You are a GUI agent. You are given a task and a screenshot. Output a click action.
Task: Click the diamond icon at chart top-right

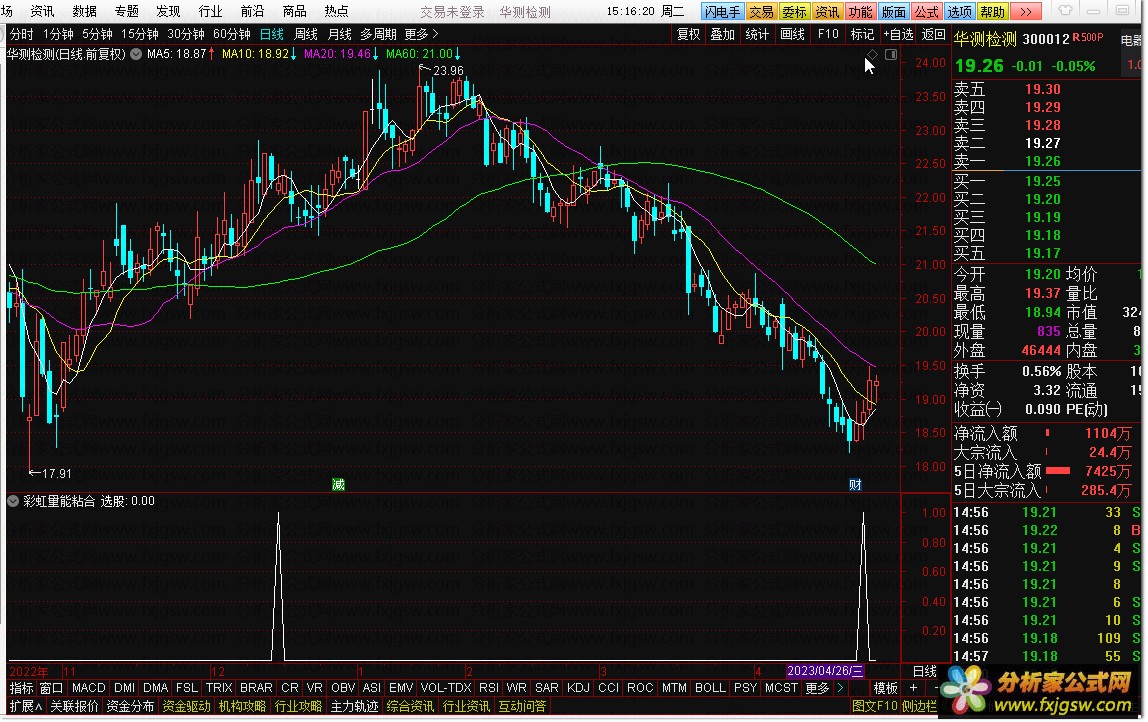click(872, 55)
